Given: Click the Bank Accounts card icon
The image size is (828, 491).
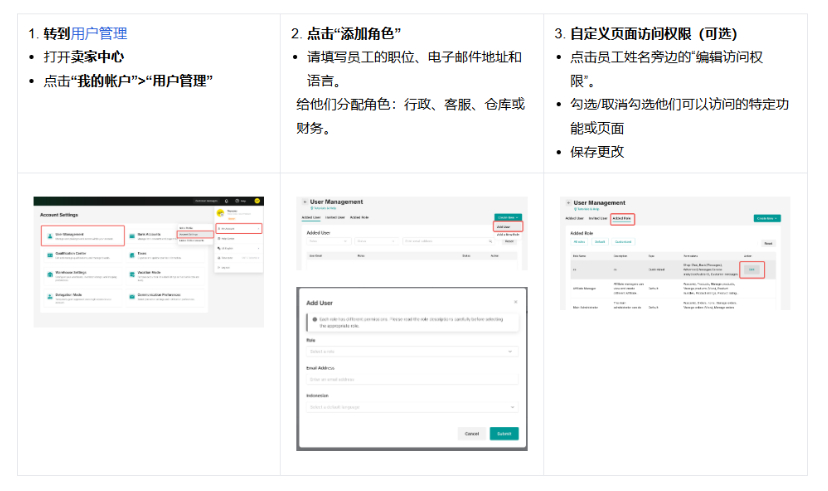Looking at the screenshot, I should pos(132,235).
